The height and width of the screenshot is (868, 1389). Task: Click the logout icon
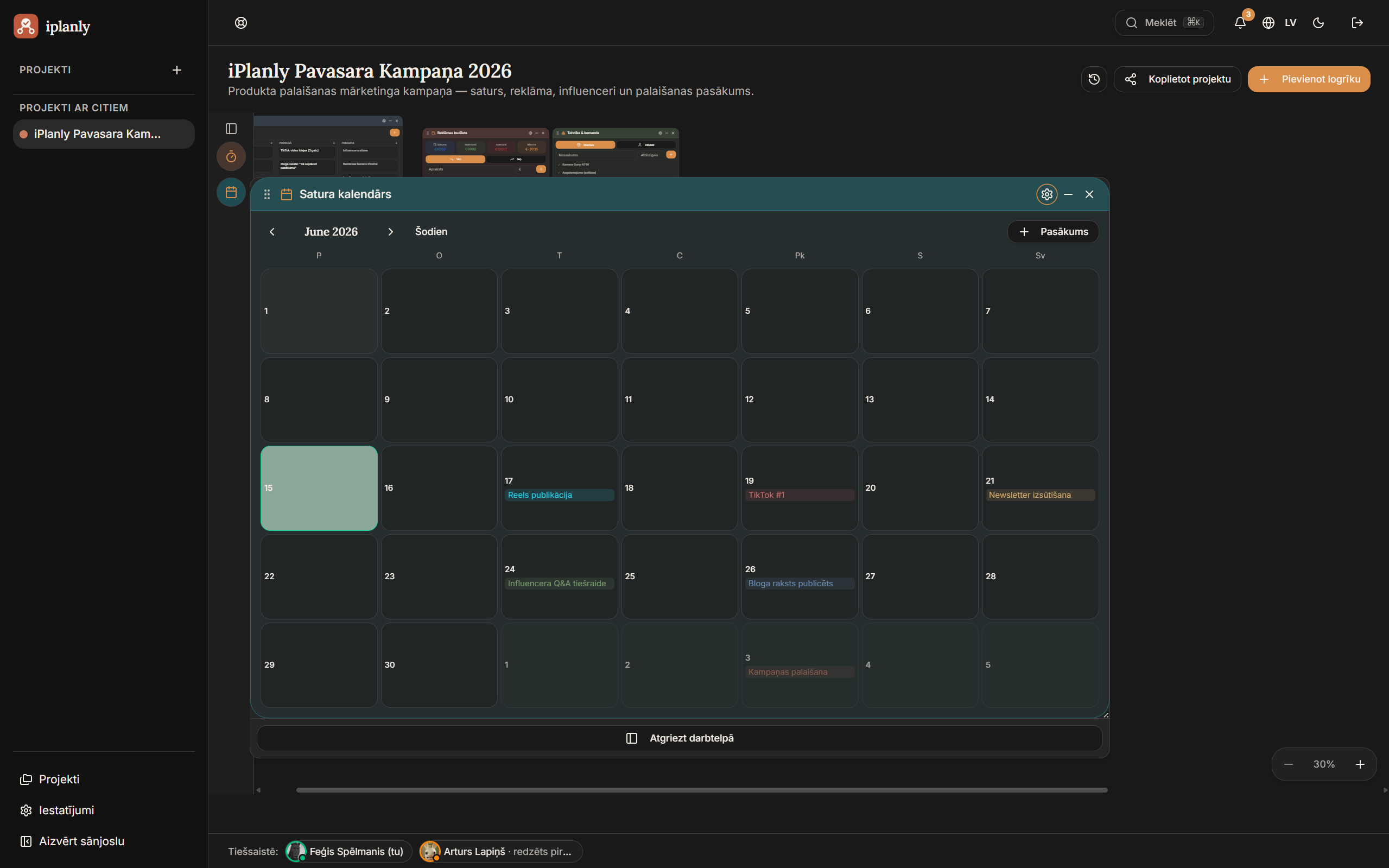pos(1357,22)
